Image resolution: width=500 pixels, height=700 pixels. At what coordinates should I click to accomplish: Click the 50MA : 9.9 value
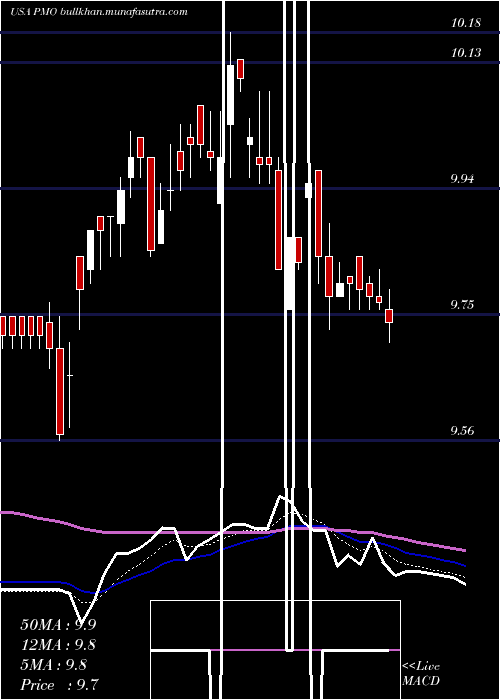(58, 625)
